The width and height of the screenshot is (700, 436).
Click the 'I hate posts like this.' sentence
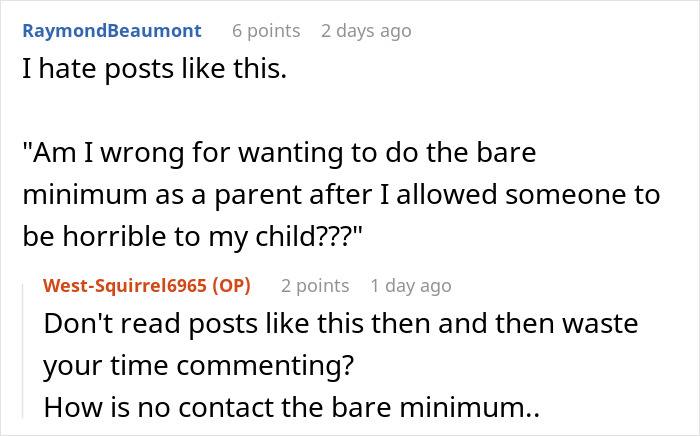click(154, 69)
